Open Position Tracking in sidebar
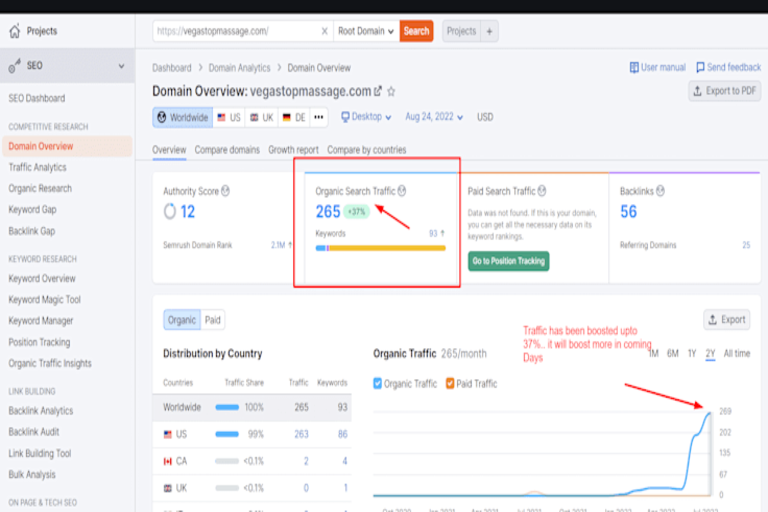This screenshot has height=512, width=768. tap(39, 342)
